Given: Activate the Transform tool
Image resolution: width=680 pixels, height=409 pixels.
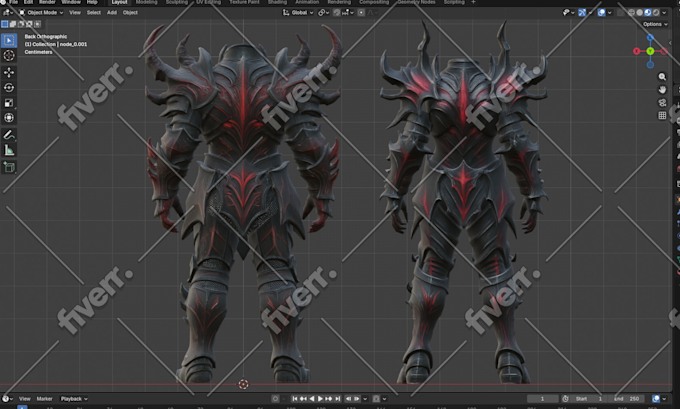Looking at the screenshot, I should (9, 118).
